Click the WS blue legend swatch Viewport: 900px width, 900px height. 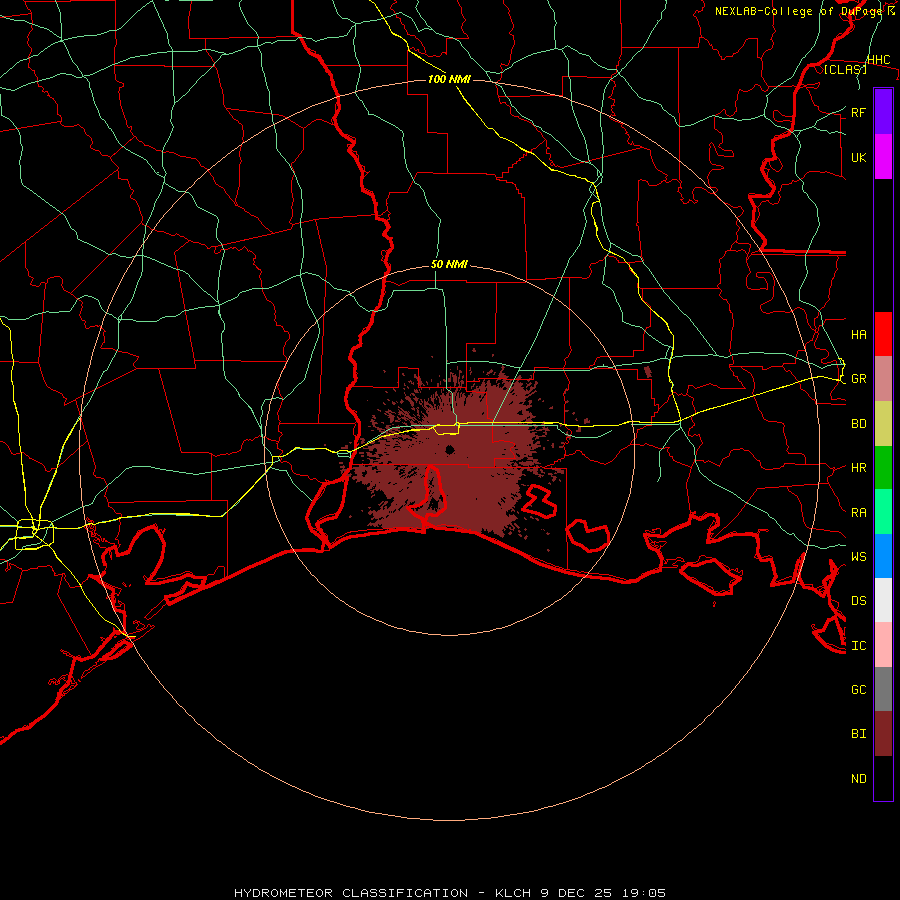click(883, 556)
